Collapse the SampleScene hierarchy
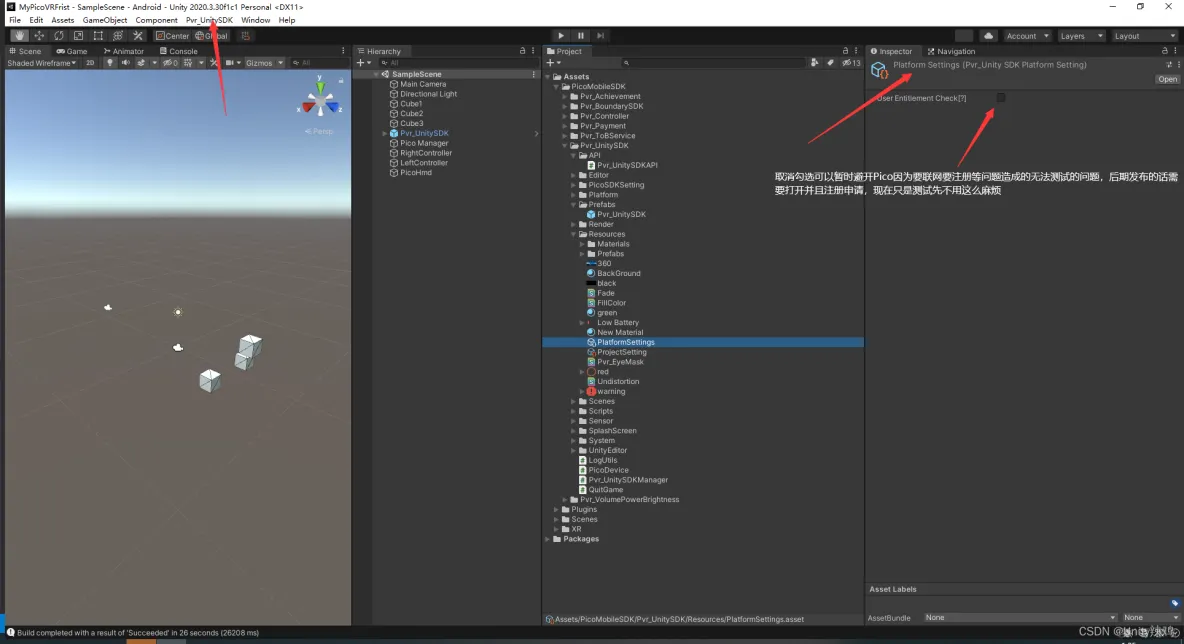1184x644 pixels. [376, 74]
